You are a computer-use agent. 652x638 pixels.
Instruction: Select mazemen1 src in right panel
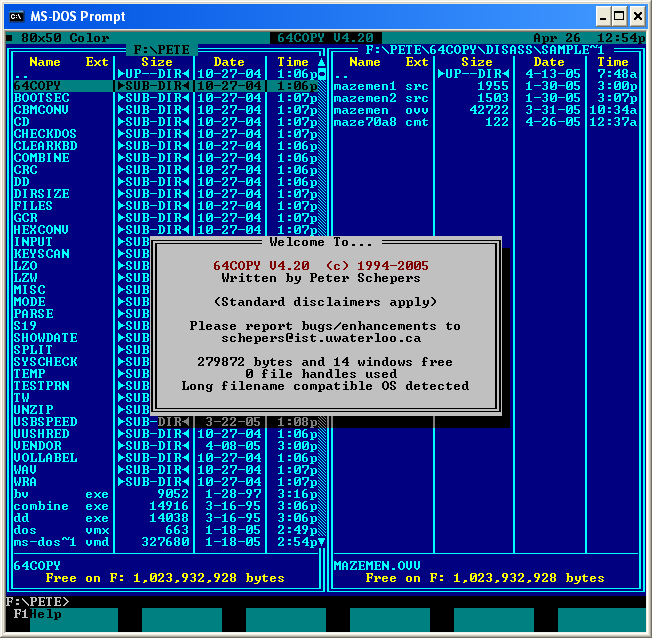point(486,86)
